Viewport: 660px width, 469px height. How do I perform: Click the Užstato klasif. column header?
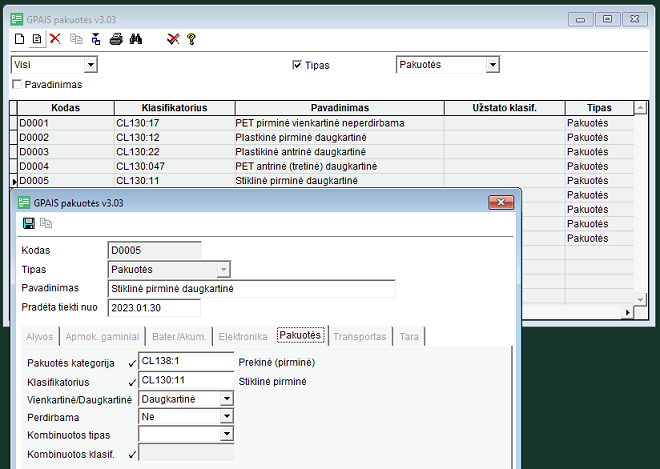[504, 108]
